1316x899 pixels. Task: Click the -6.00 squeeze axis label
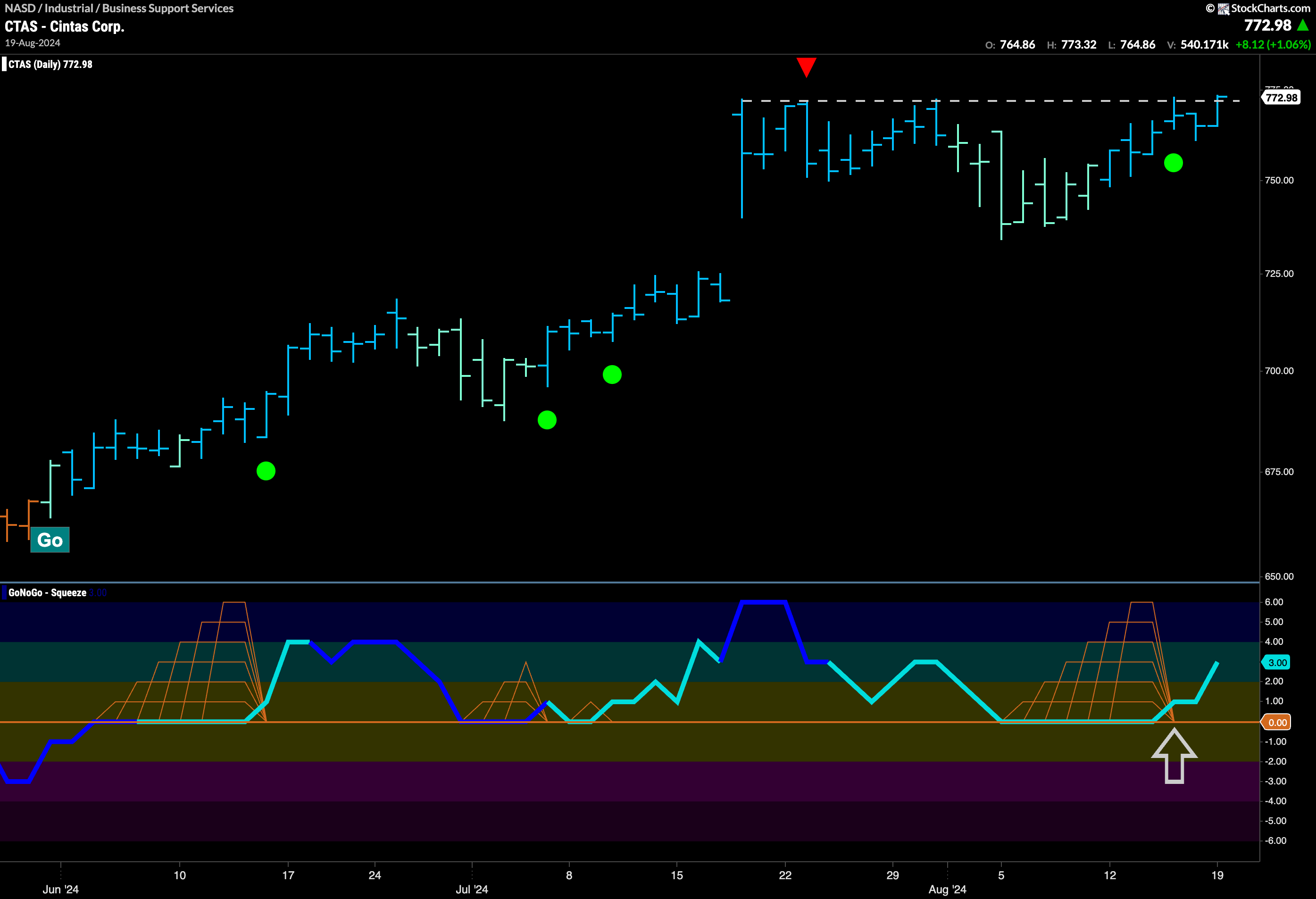click(x=1275, y=841)
